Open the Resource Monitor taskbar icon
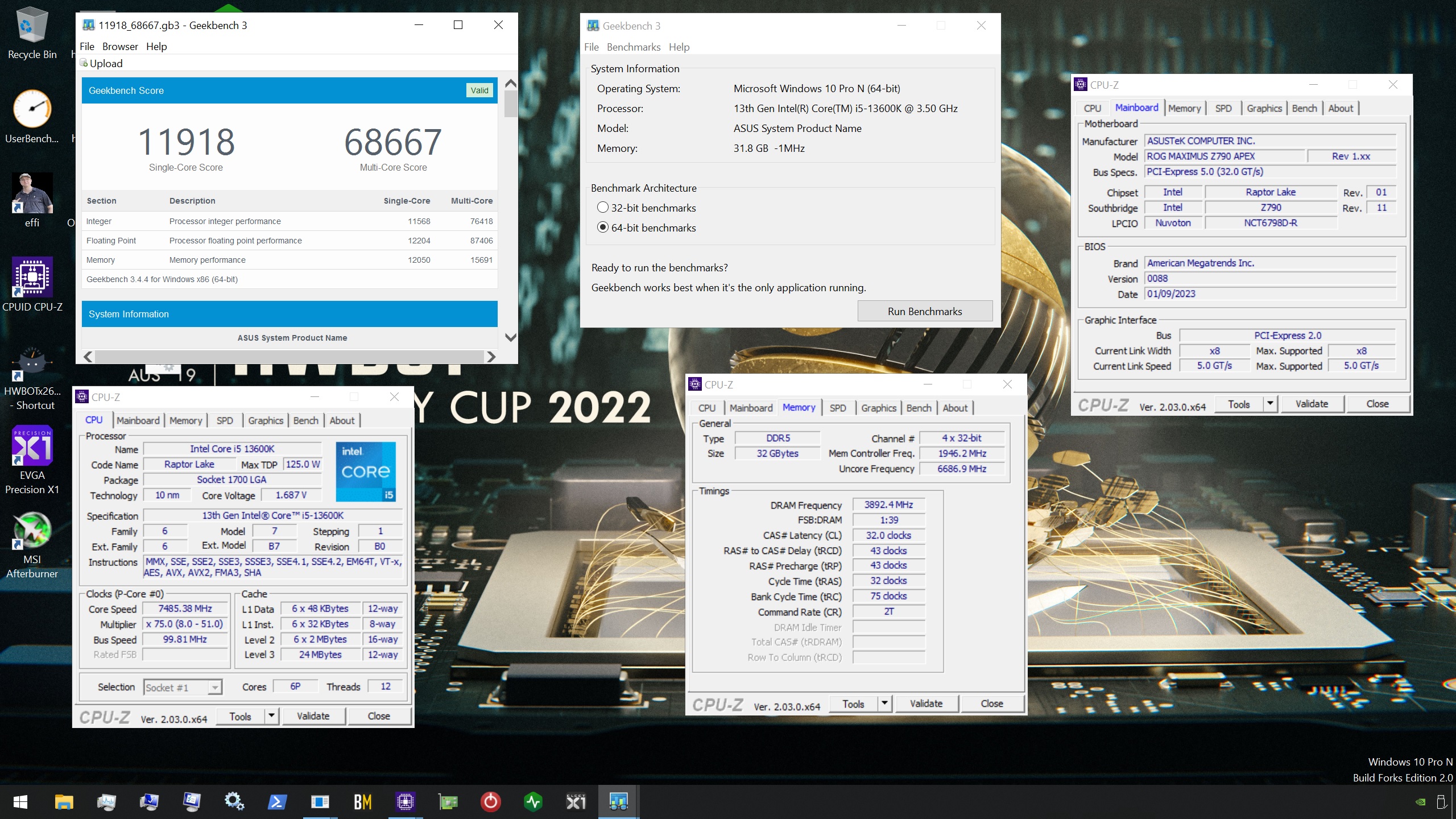The image size is (1456, 819). click(106, 802)
